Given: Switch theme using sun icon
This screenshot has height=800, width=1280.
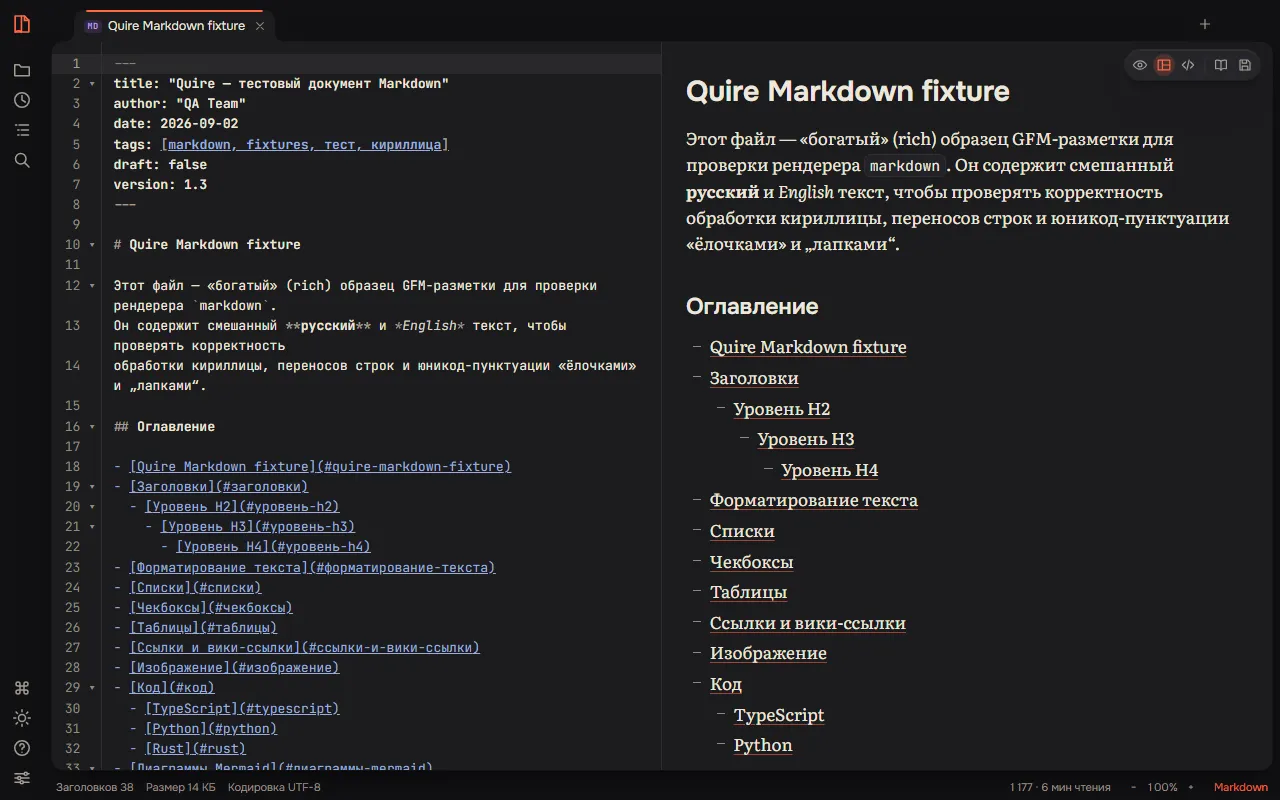Looking at the screenshot, I should [x=22, y=718].
